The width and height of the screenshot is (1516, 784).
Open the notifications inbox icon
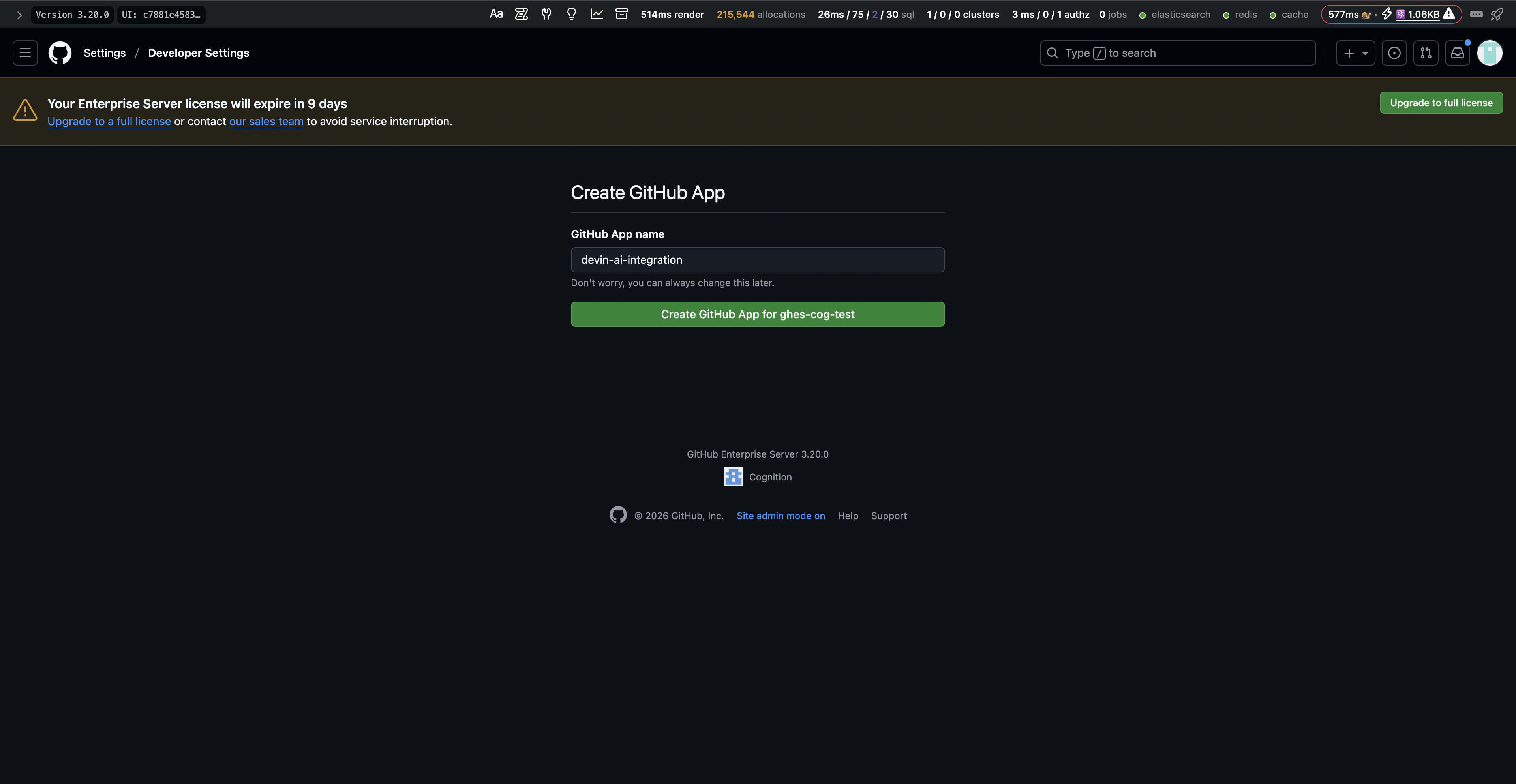pos(1458,53)
